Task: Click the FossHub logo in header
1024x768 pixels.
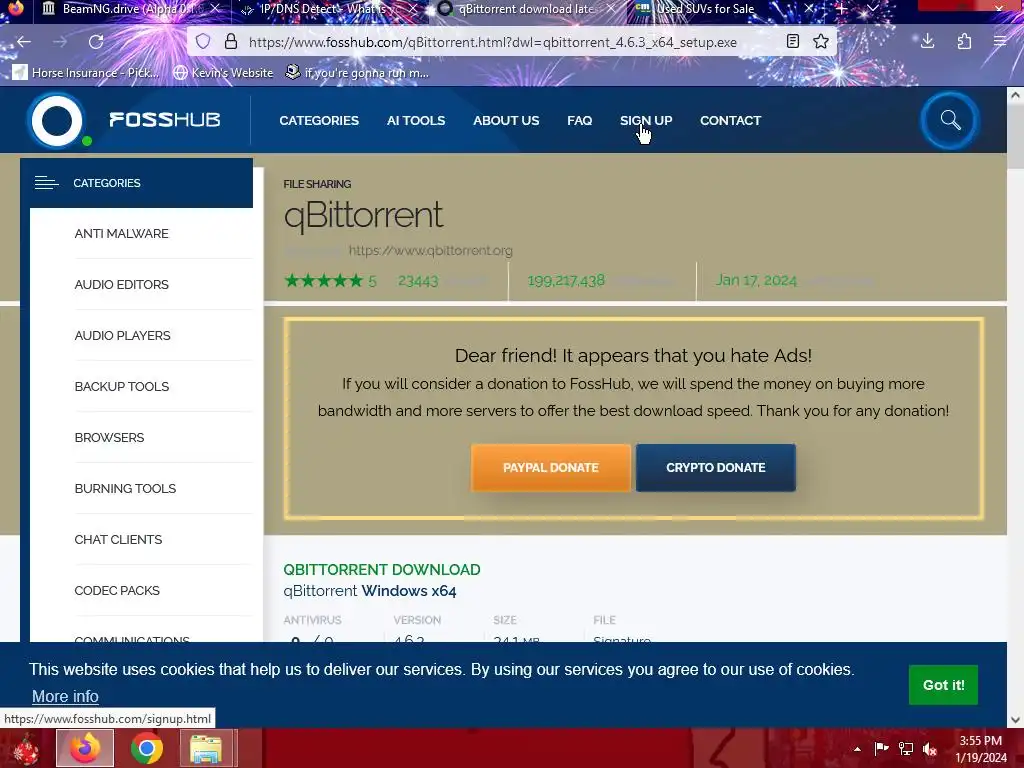Action: click(x=125, y=120)
